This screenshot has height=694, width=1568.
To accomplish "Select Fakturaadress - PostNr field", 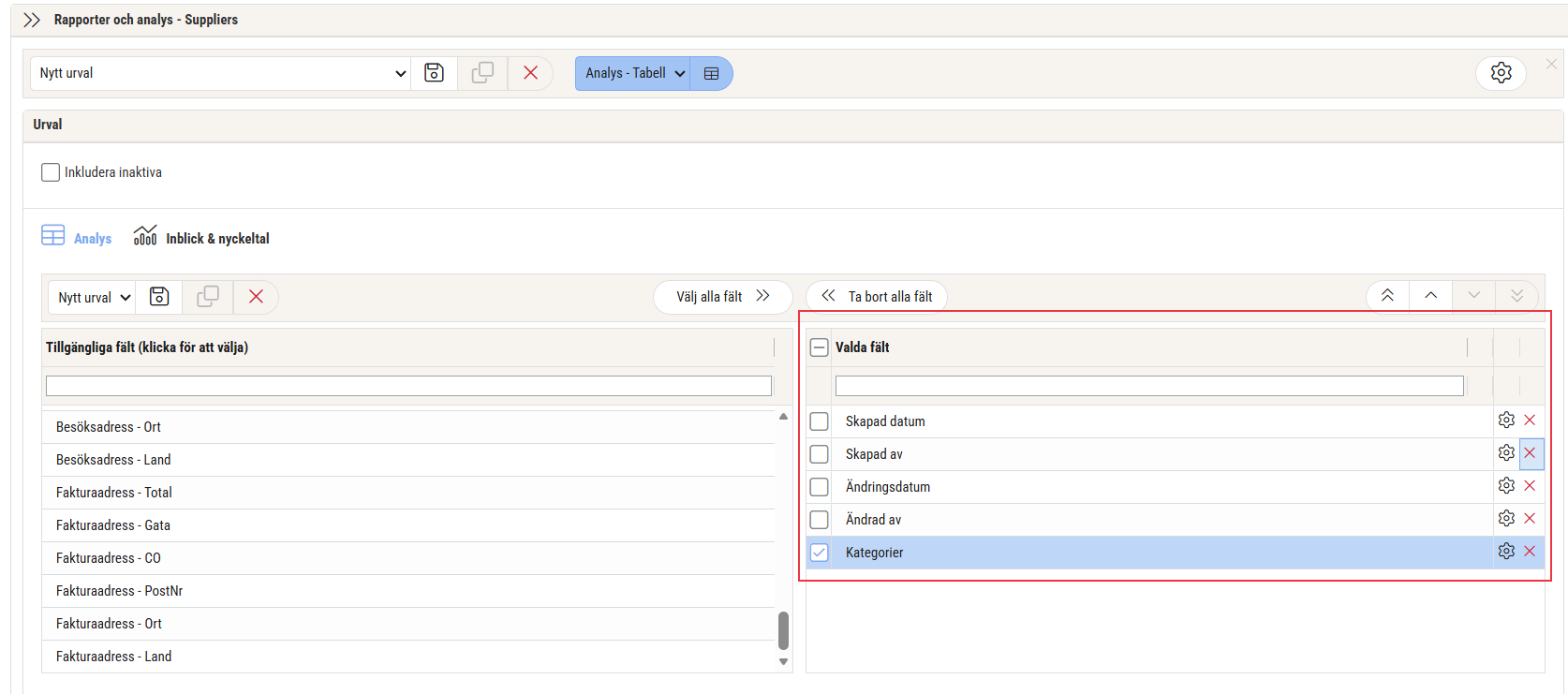I will [x=408, y=591].
